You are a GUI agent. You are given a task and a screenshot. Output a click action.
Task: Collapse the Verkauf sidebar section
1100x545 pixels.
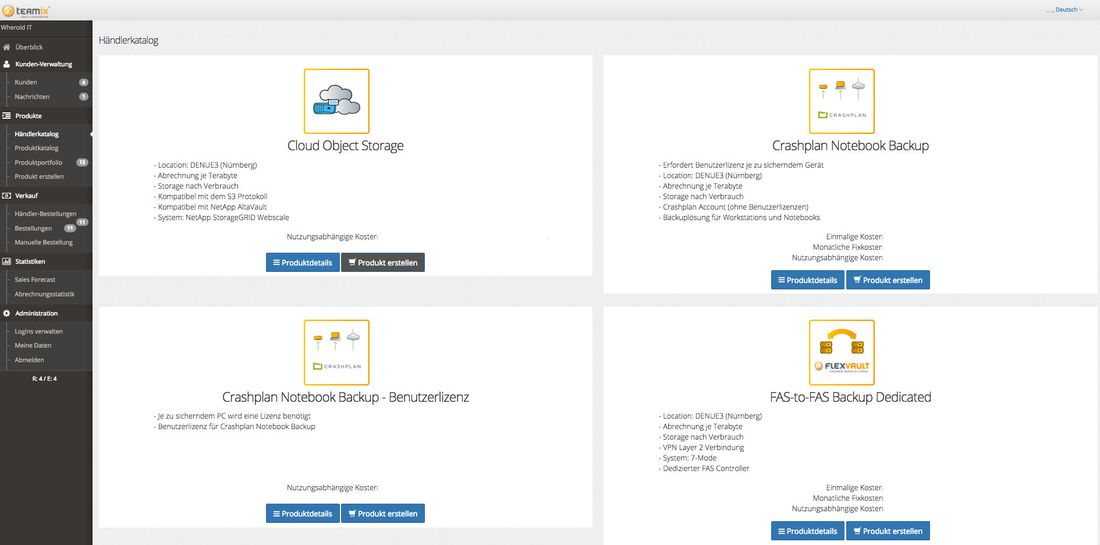click(x=28, y=196)
